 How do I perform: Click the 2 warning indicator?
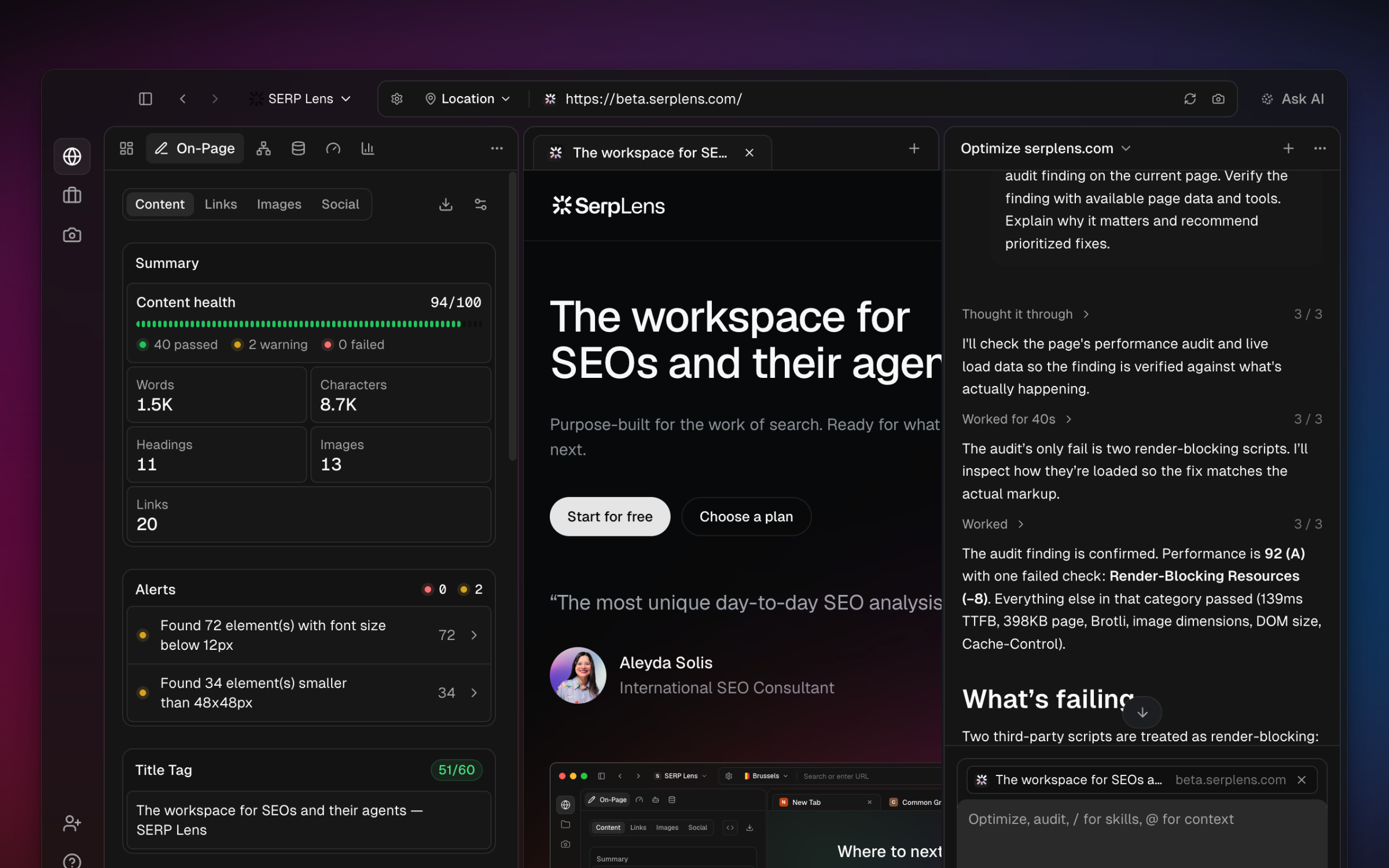coord(270,345)
